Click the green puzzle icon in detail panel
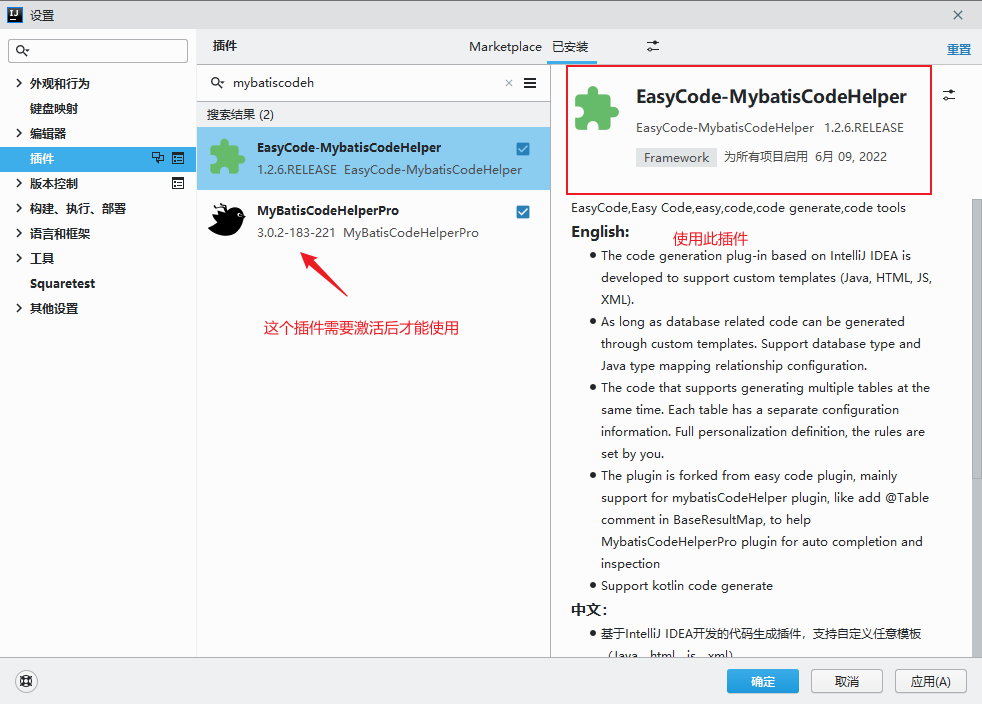Image resolution: width=982 pixels, height=704 pixels. click(597, 109)
